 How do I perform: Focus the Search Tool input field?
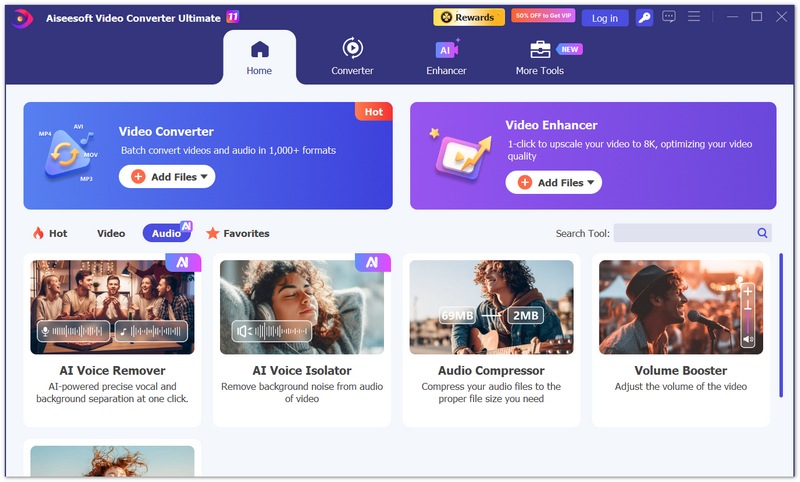[x=685, y=233]
